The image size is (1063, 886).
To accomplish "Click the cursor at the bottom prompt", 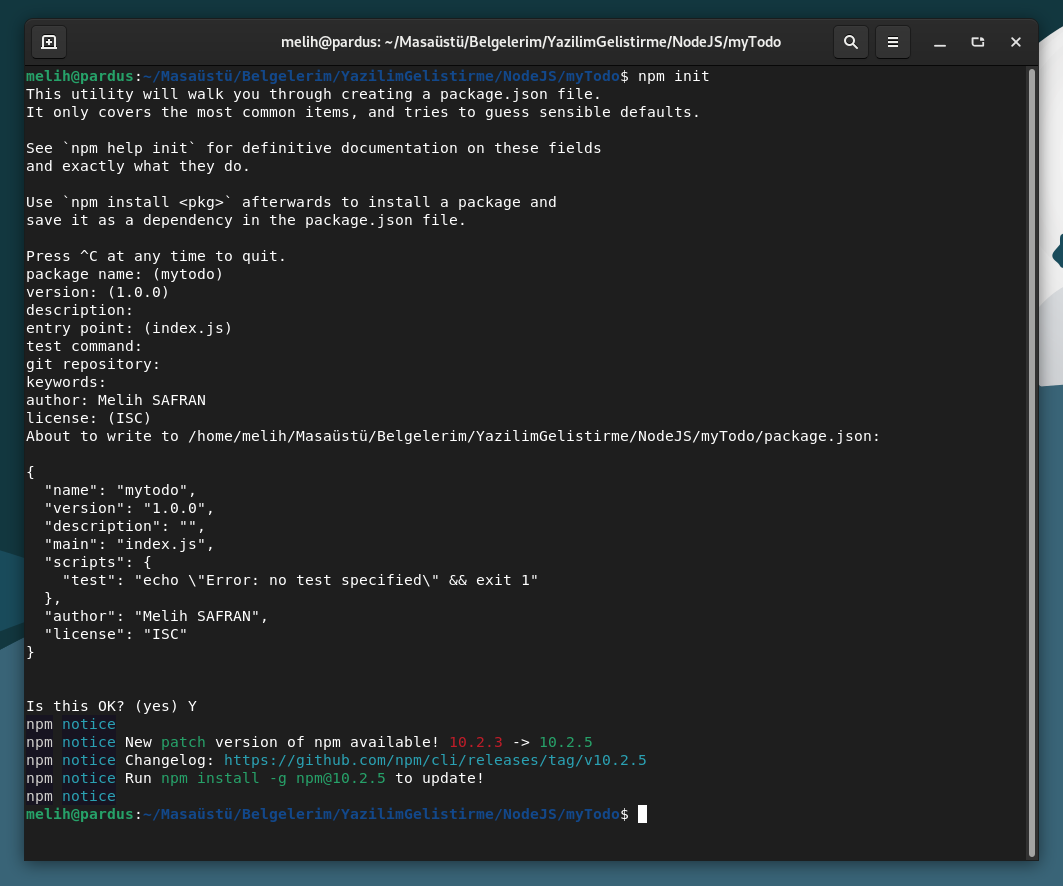I will tap(642, 814).
